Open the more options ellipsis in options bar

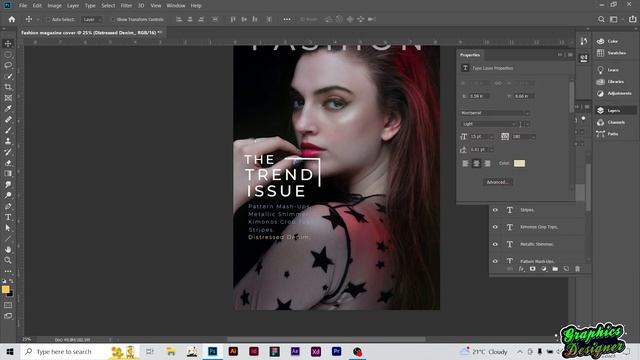287,19
